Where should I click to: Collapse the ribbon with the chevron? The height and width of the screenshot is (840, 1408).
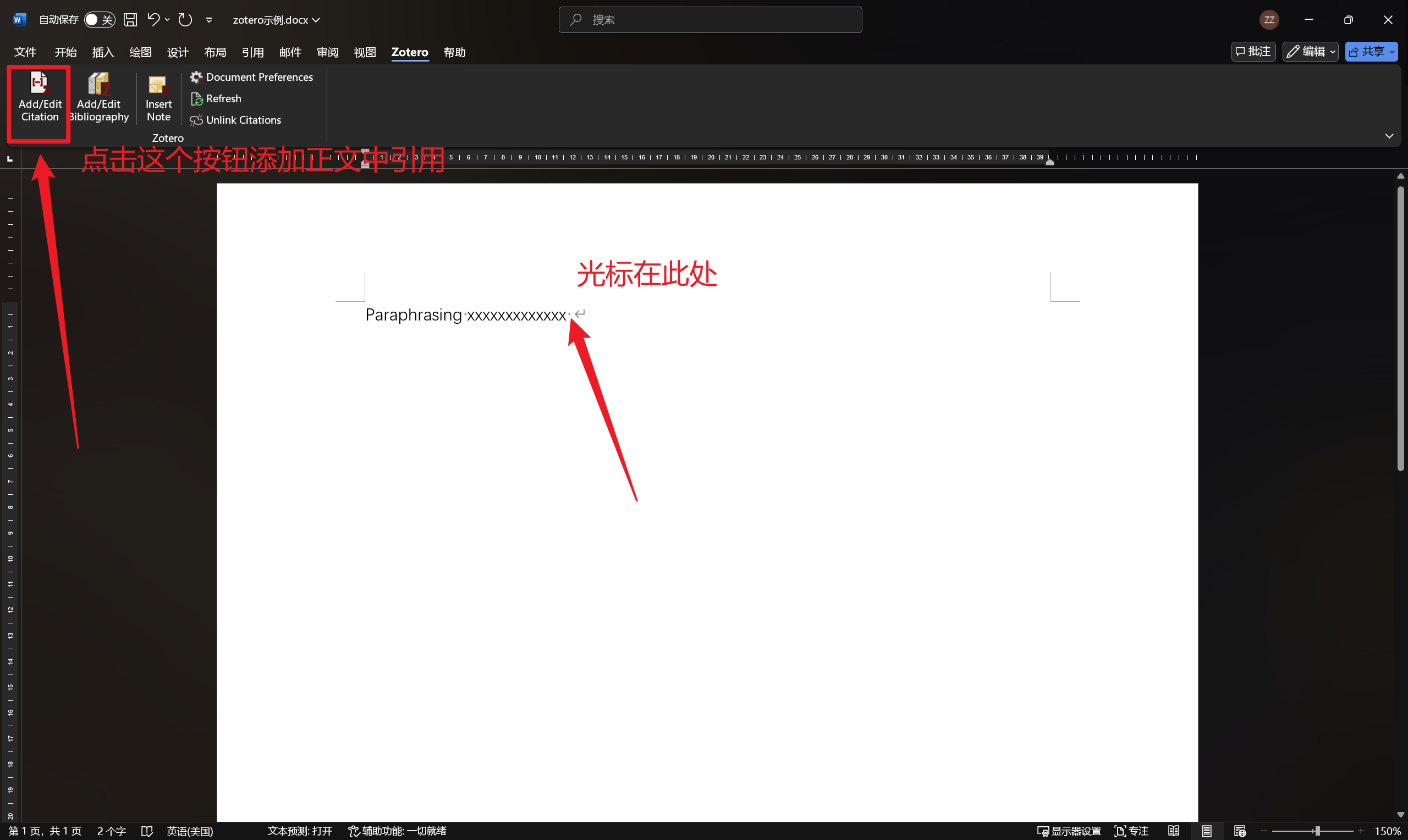1390,136
